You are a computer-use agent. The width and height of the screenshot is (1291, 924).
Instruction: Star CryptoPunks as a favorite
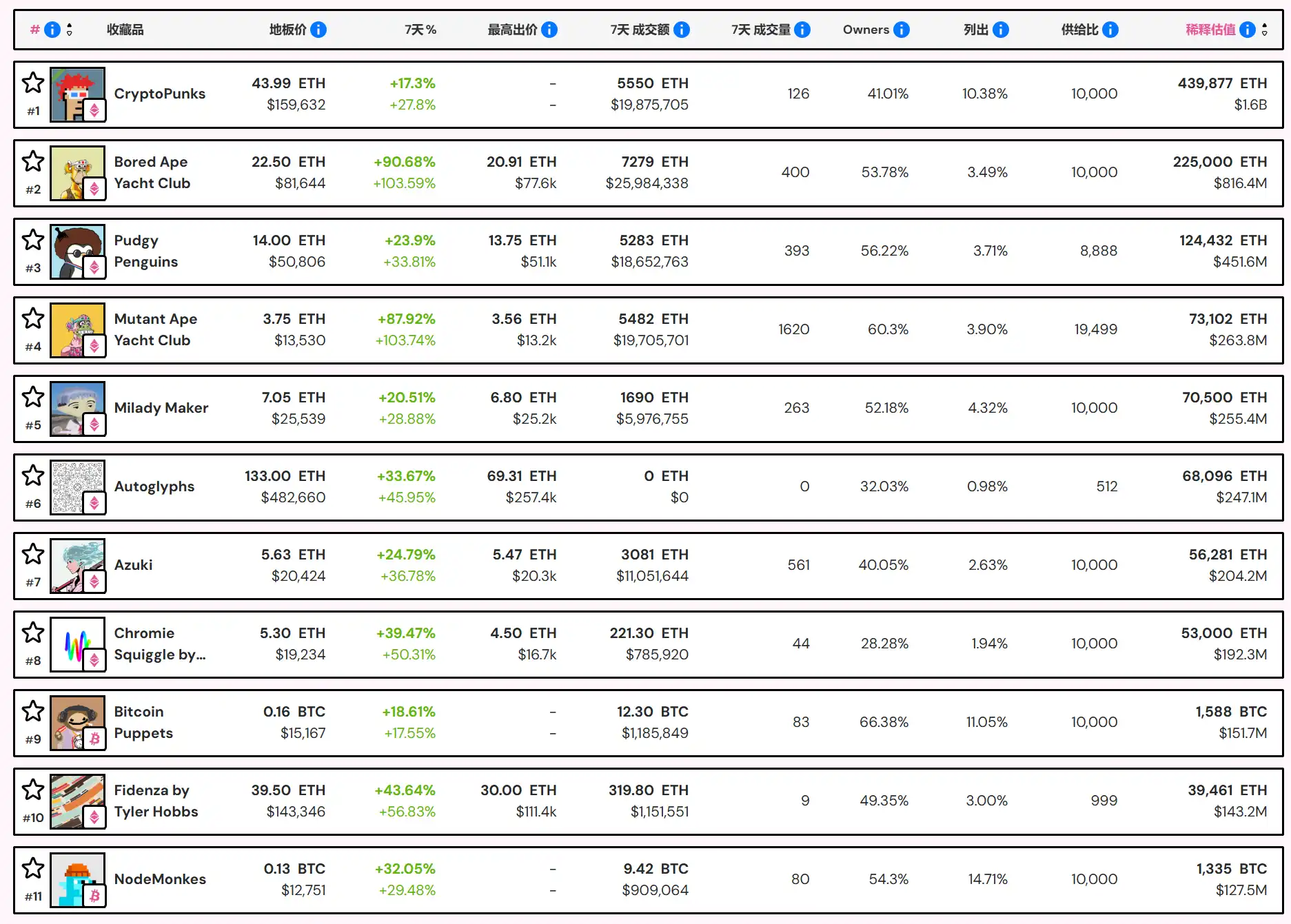pos(33,83)
